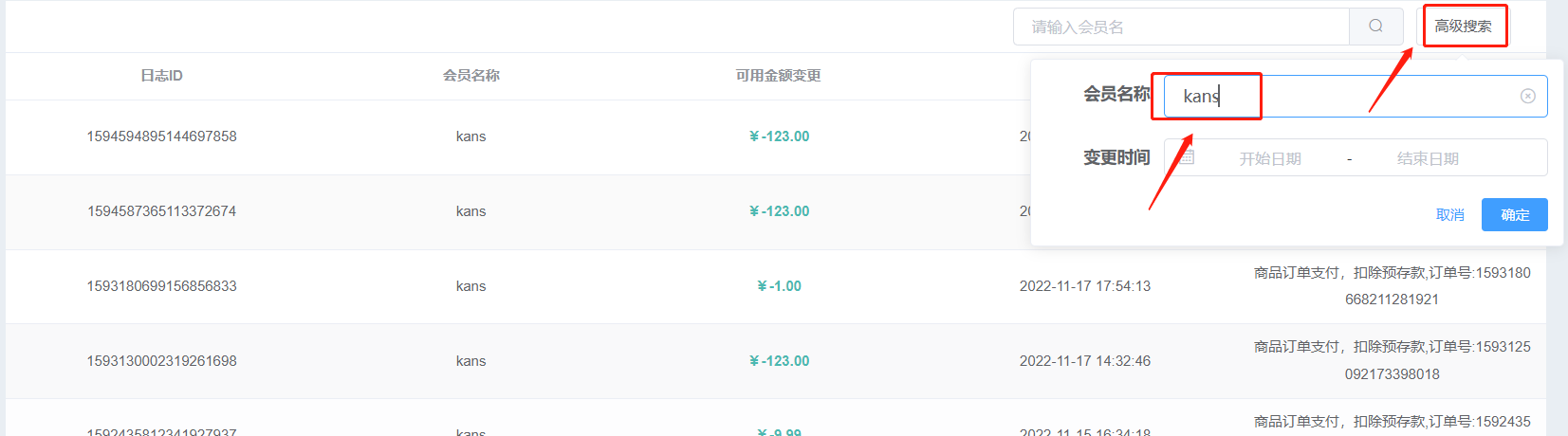Click the 确定 confirm button
This screenshot has width=1568, height=436.
pyautogui.click(x=1515, y=214)
